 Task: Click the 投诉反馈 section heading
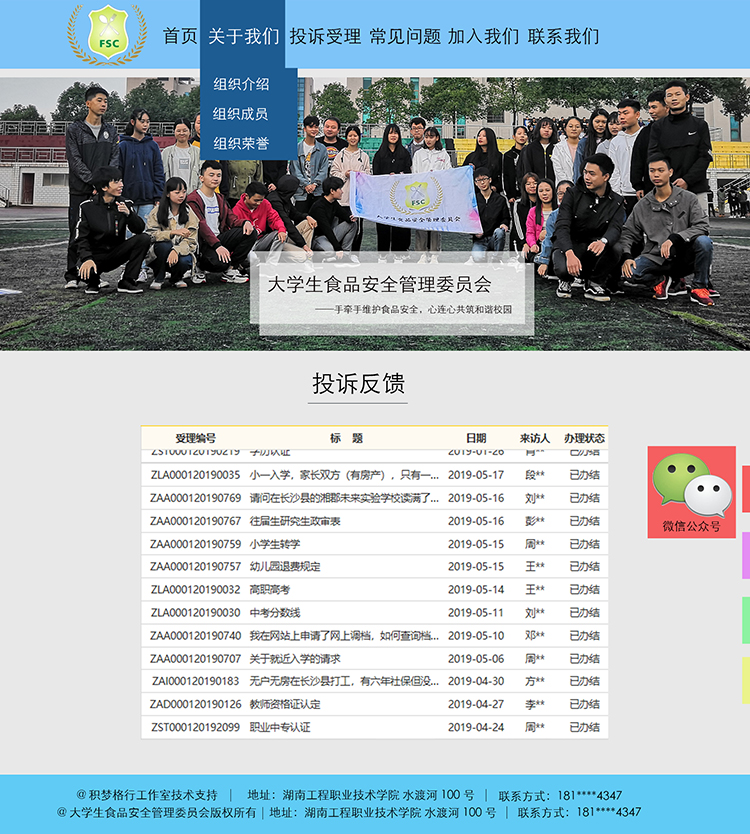(x=358, y=383)
